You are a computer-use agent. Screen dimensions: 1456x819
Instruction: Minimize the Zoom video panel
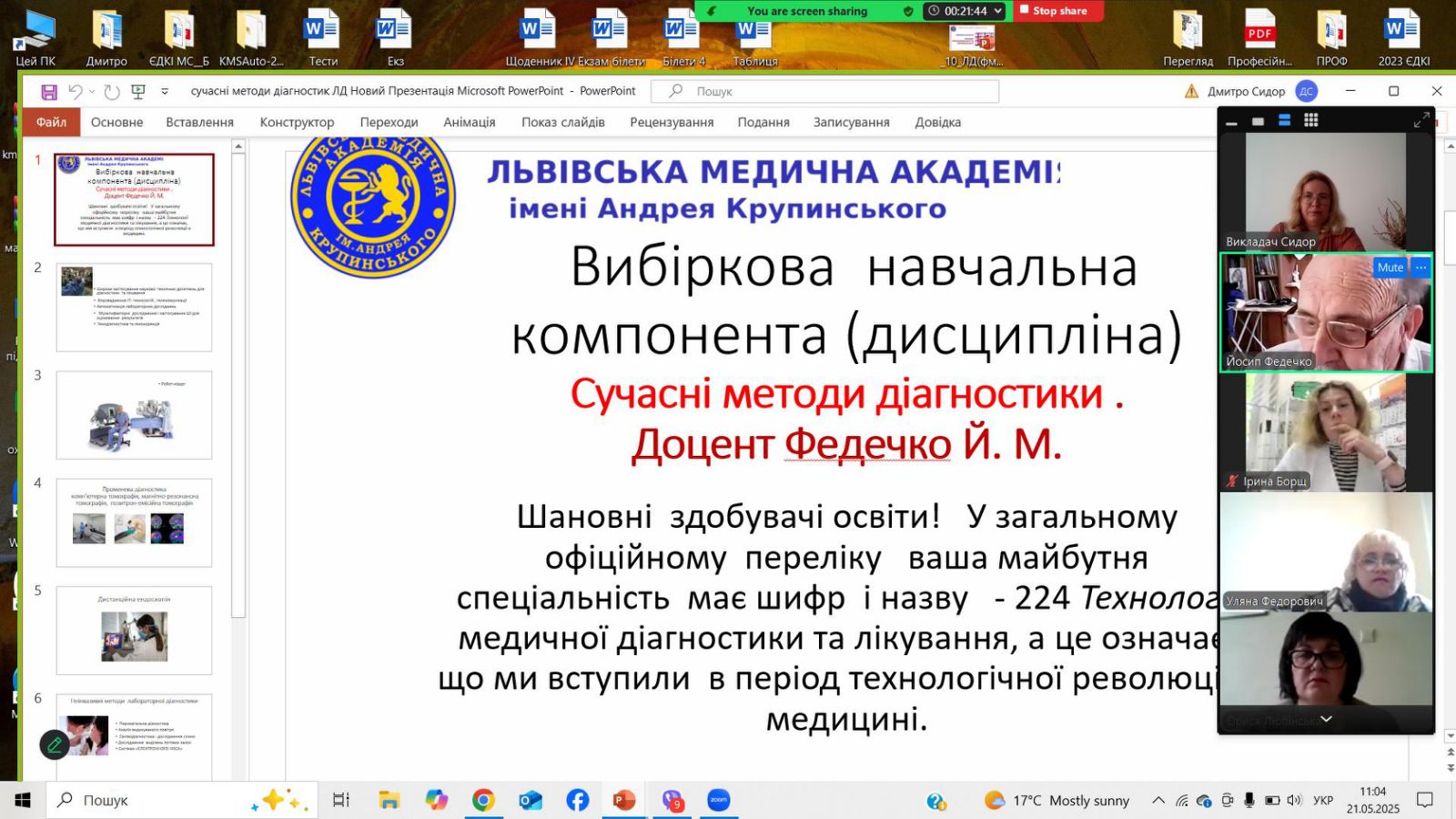[x=1231, y=121]
